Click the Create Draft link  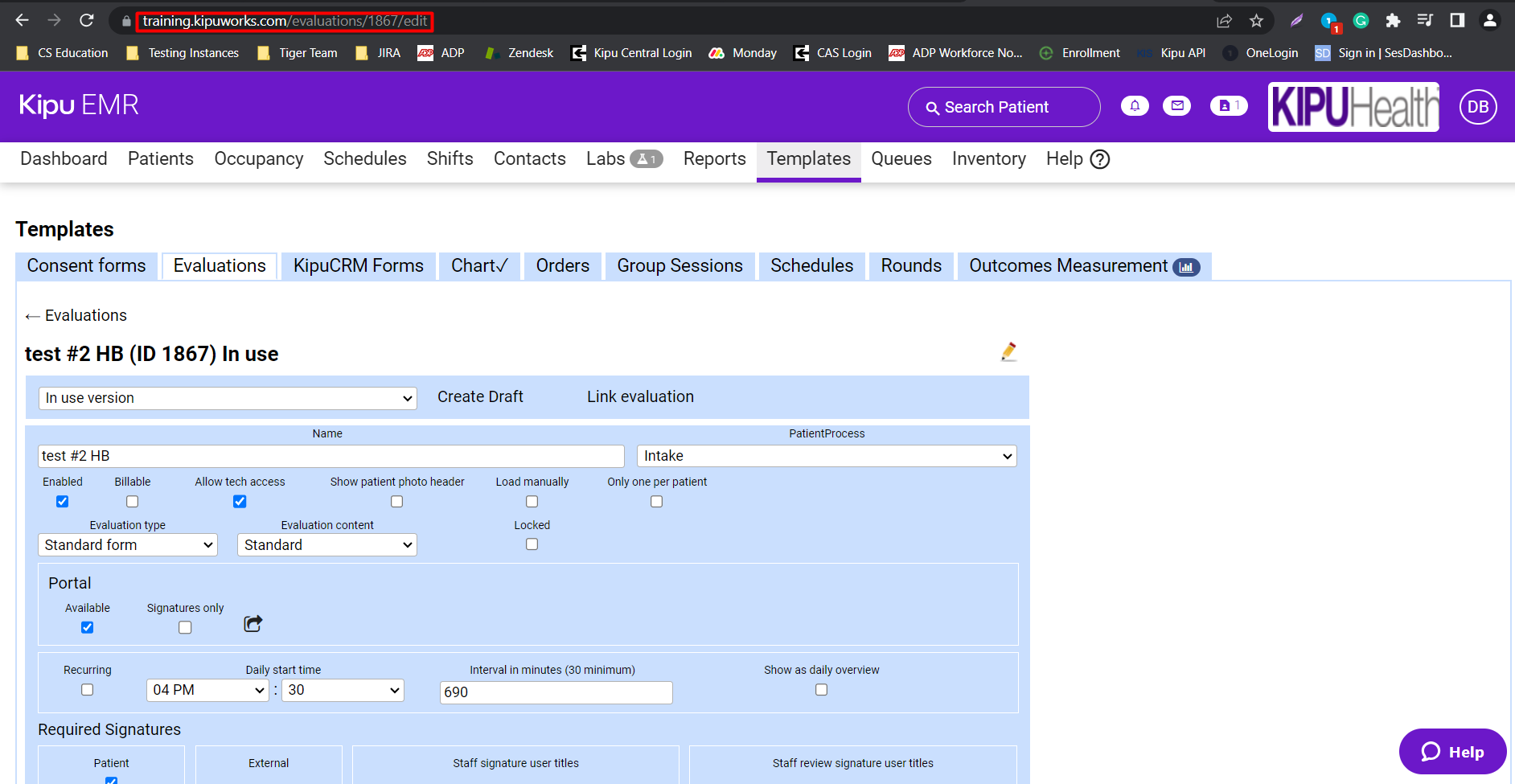(480, 396)
